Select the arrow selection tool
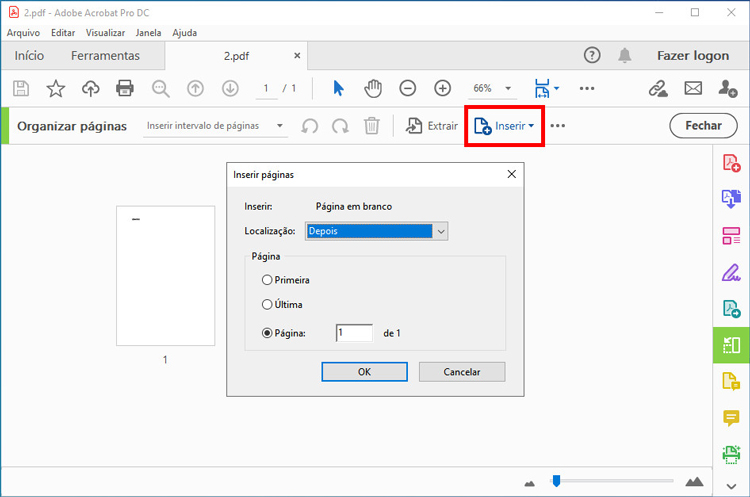This screenshot has height=497, width=750. (338, 88)
